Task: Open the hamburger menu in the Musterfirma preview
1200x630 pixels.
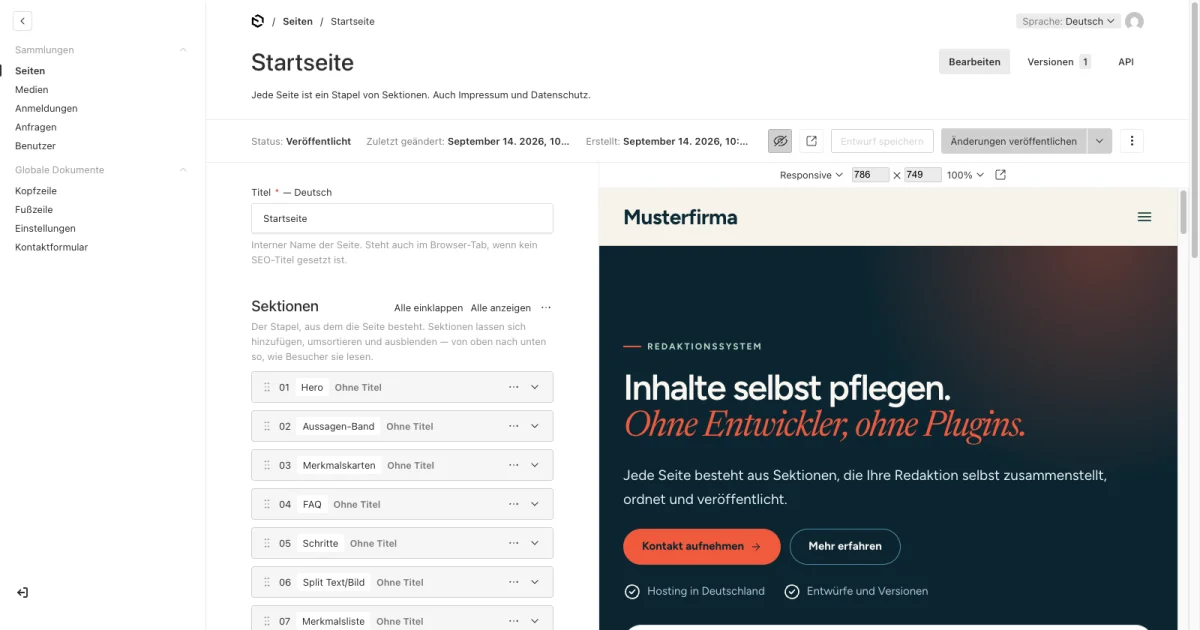Action: tap(1145, 217)
